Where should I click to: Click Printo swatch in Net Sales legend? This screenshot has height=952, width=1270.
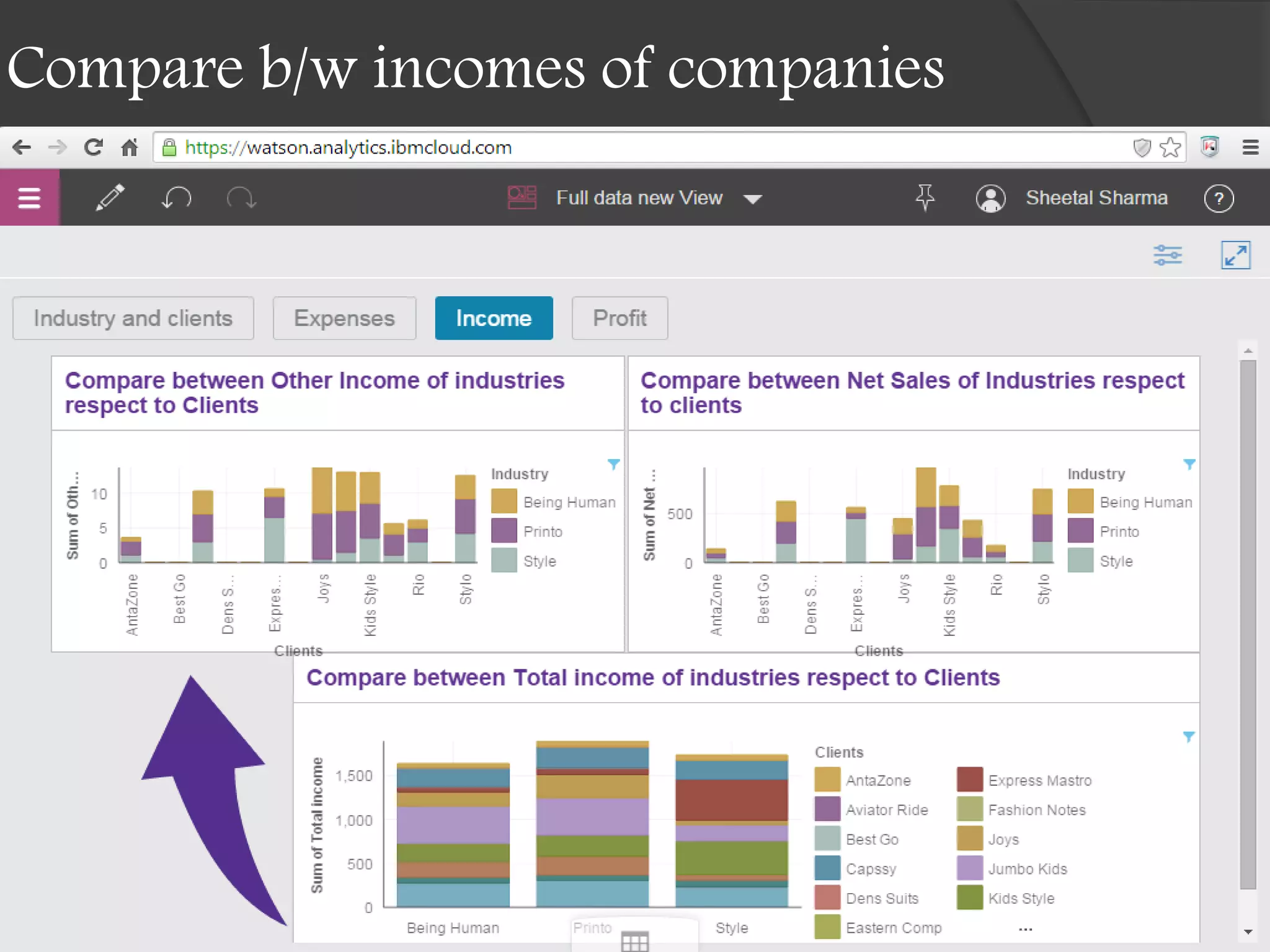(1080, 531)
